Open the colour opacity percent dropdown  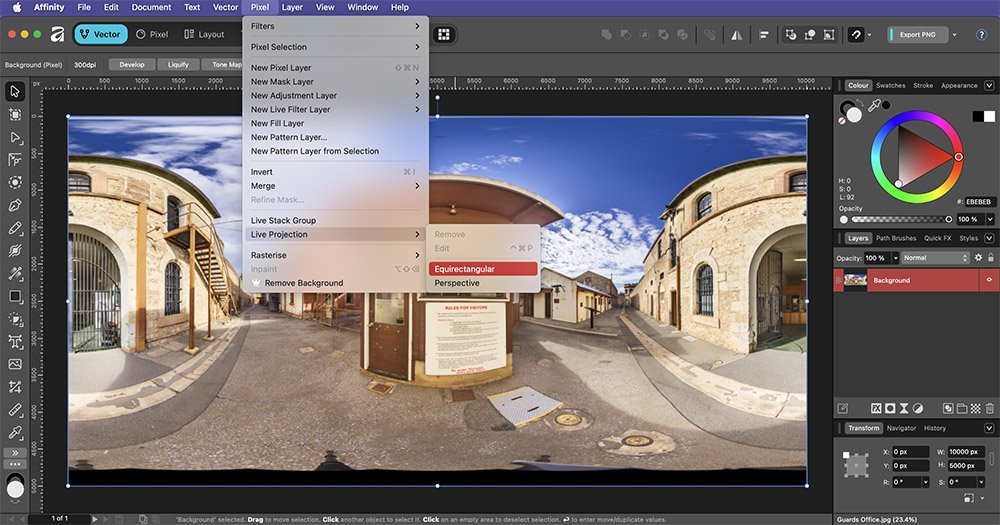pyautogui.click(x=990, y=219)
